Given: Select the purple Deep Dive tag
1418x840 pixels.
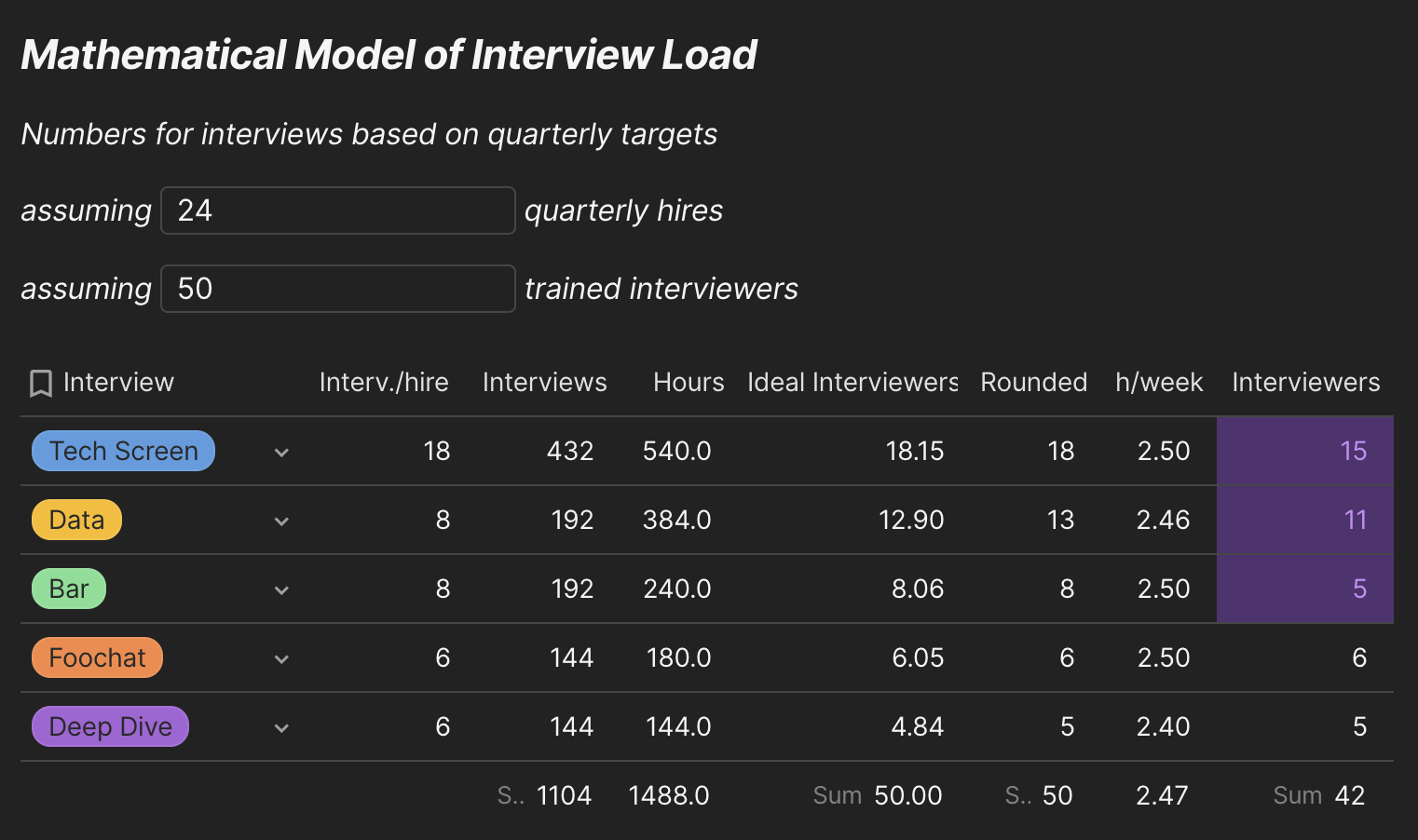Looking at the screenshot, I should [x=110, y=726].
